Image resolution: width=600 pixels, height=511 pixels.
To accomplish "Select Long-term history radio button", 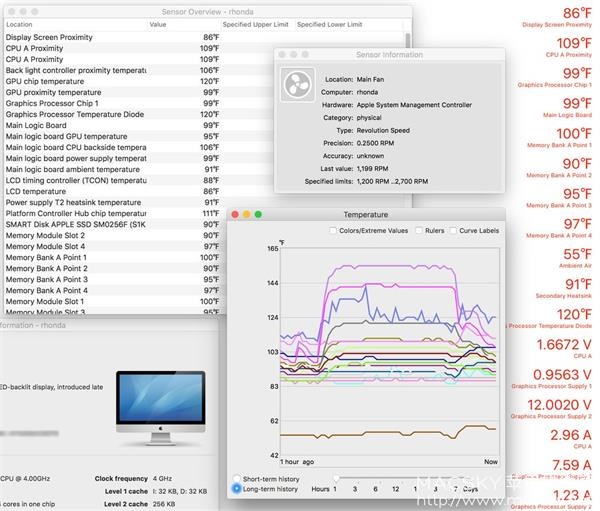I will point(236,489).
